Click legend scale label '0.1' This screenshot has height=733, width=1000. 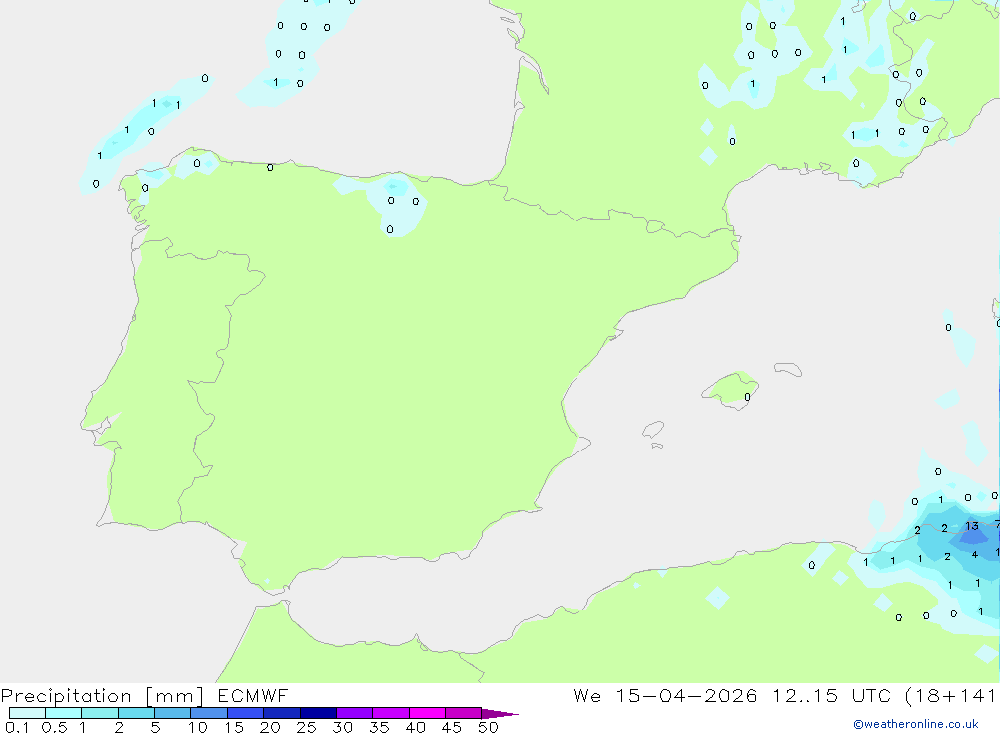tap(17, 727)
